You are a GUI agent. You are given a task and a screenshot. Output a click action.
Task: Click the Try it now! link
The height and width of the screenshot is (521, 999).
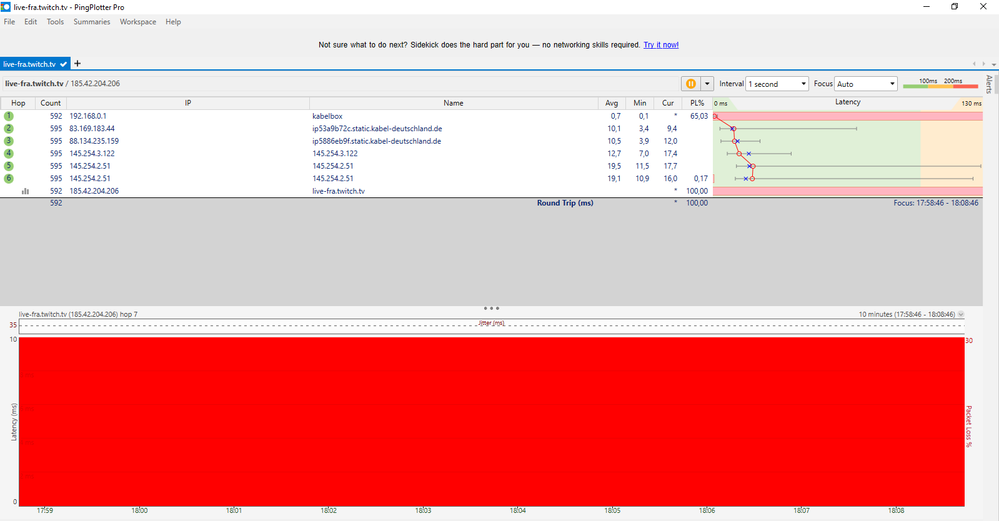pyautogui.click(x=661, y=45)
